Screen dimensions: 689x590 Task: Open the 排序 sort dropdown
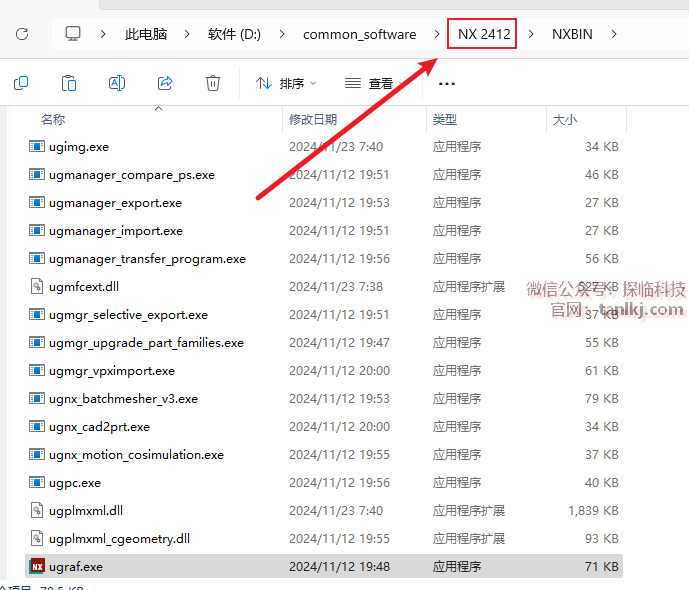click(286, 83)
